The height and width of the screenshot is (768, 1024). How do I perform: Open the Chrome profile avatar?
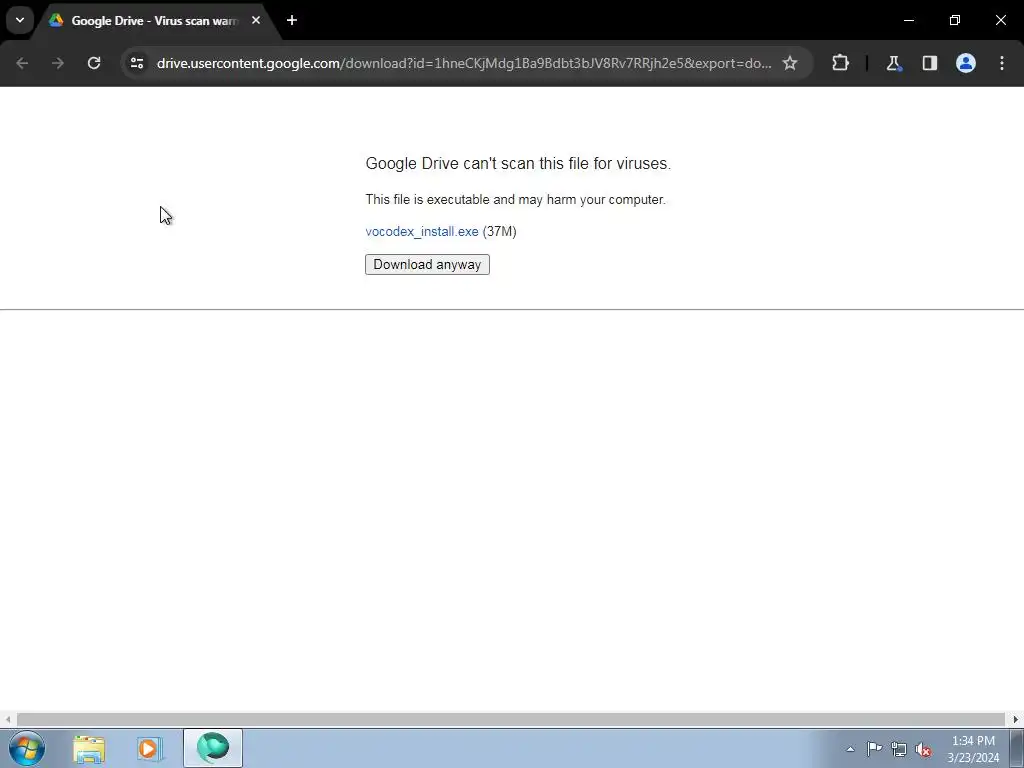click(x=965, y=63)
